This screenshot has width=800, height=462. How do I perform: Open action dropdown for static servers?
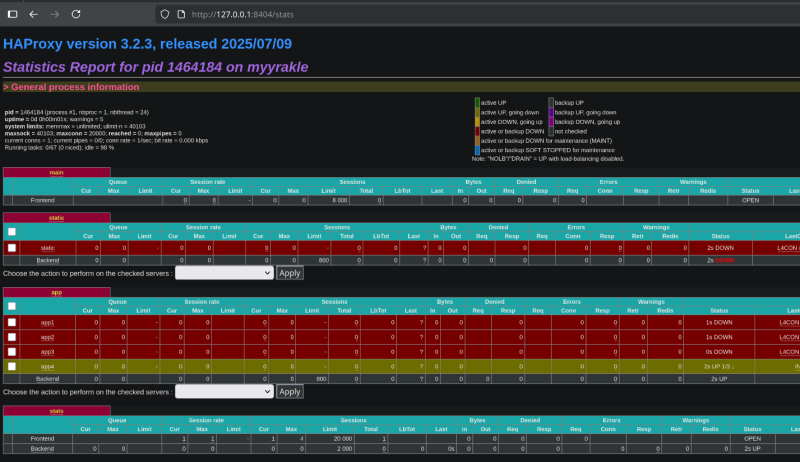pyautogui.click(x=224, y=273)
